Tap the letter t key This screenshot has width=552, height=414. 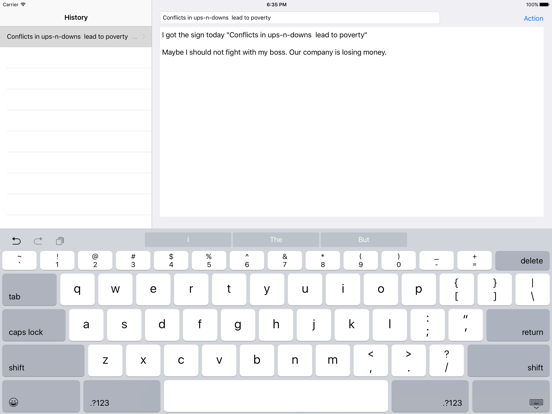pyautogui.click(x=229, y=289)
